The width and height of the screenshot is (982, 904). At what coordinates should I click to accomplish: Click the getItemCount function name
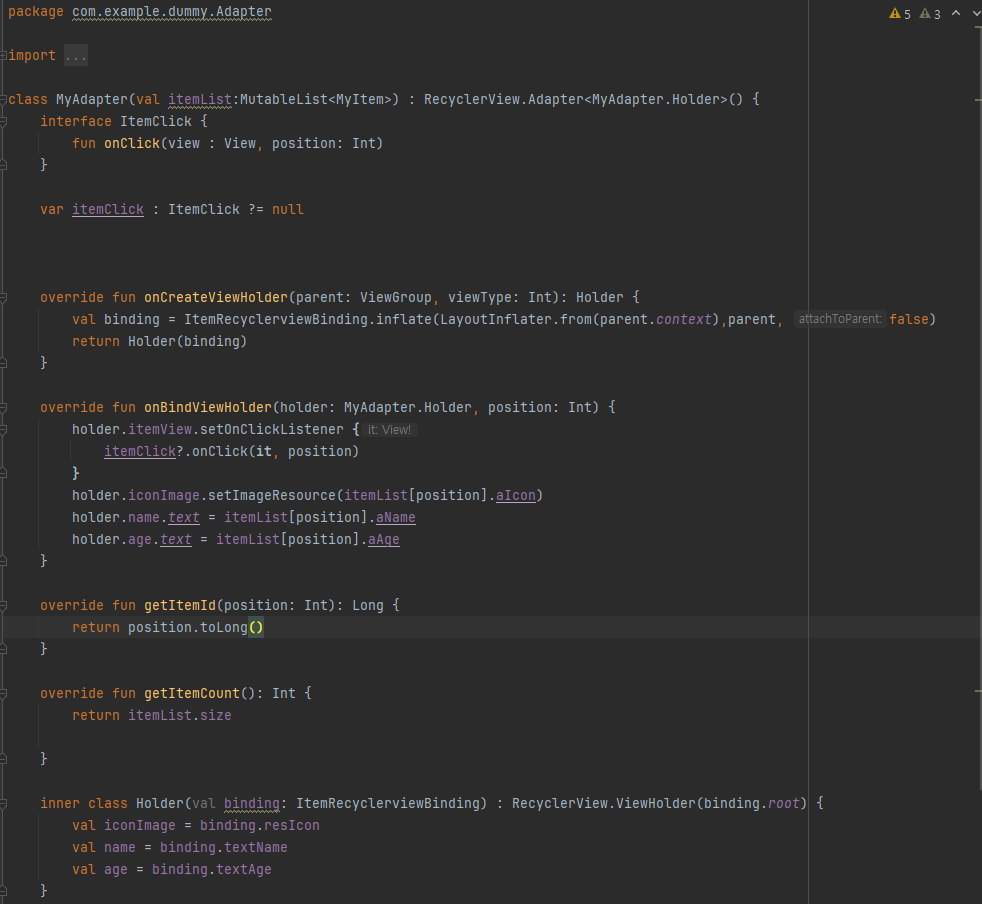tap(192, 694)
